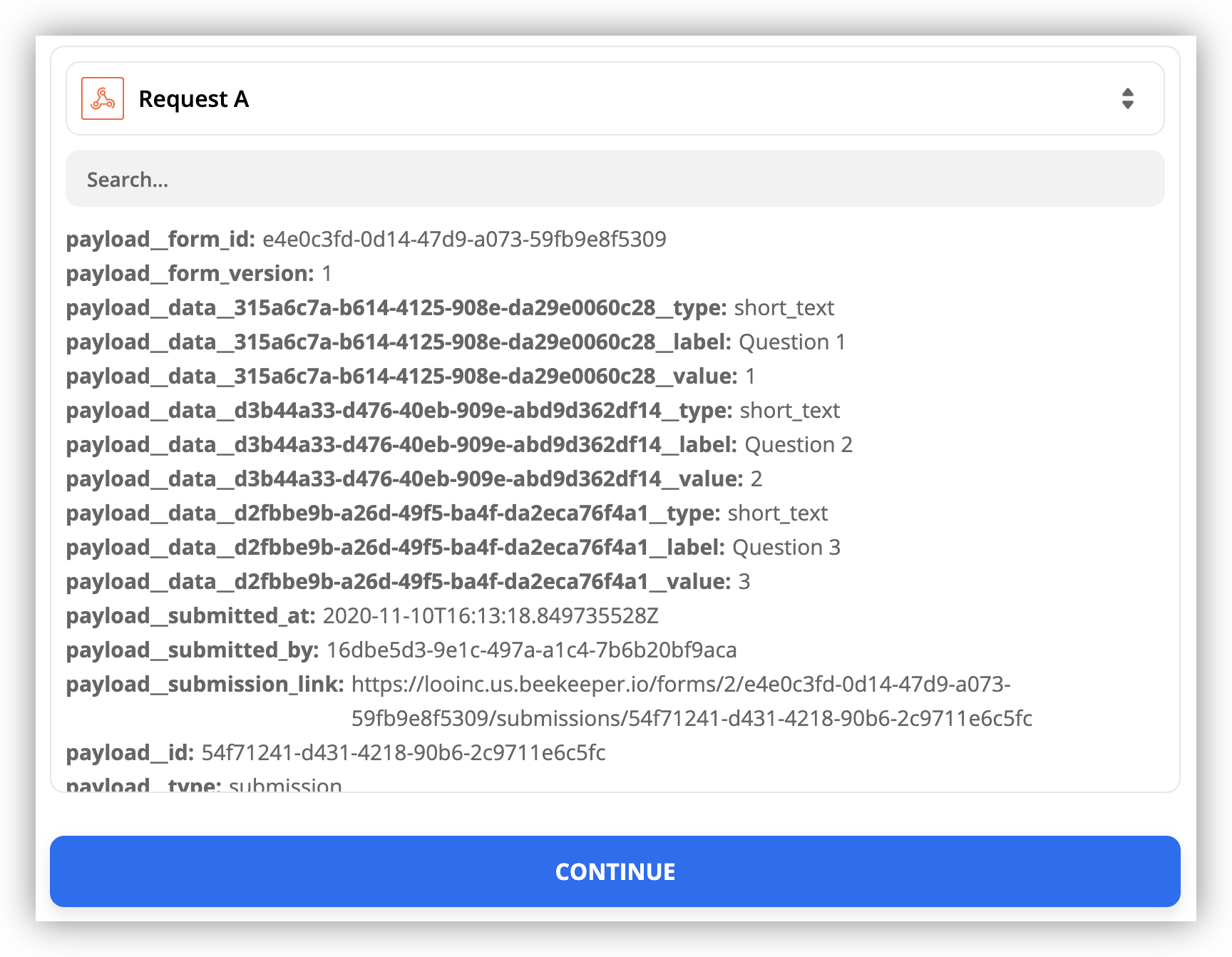Select the payload__id row
Viewport: 1232px width, 957px height.
point(336,752)
